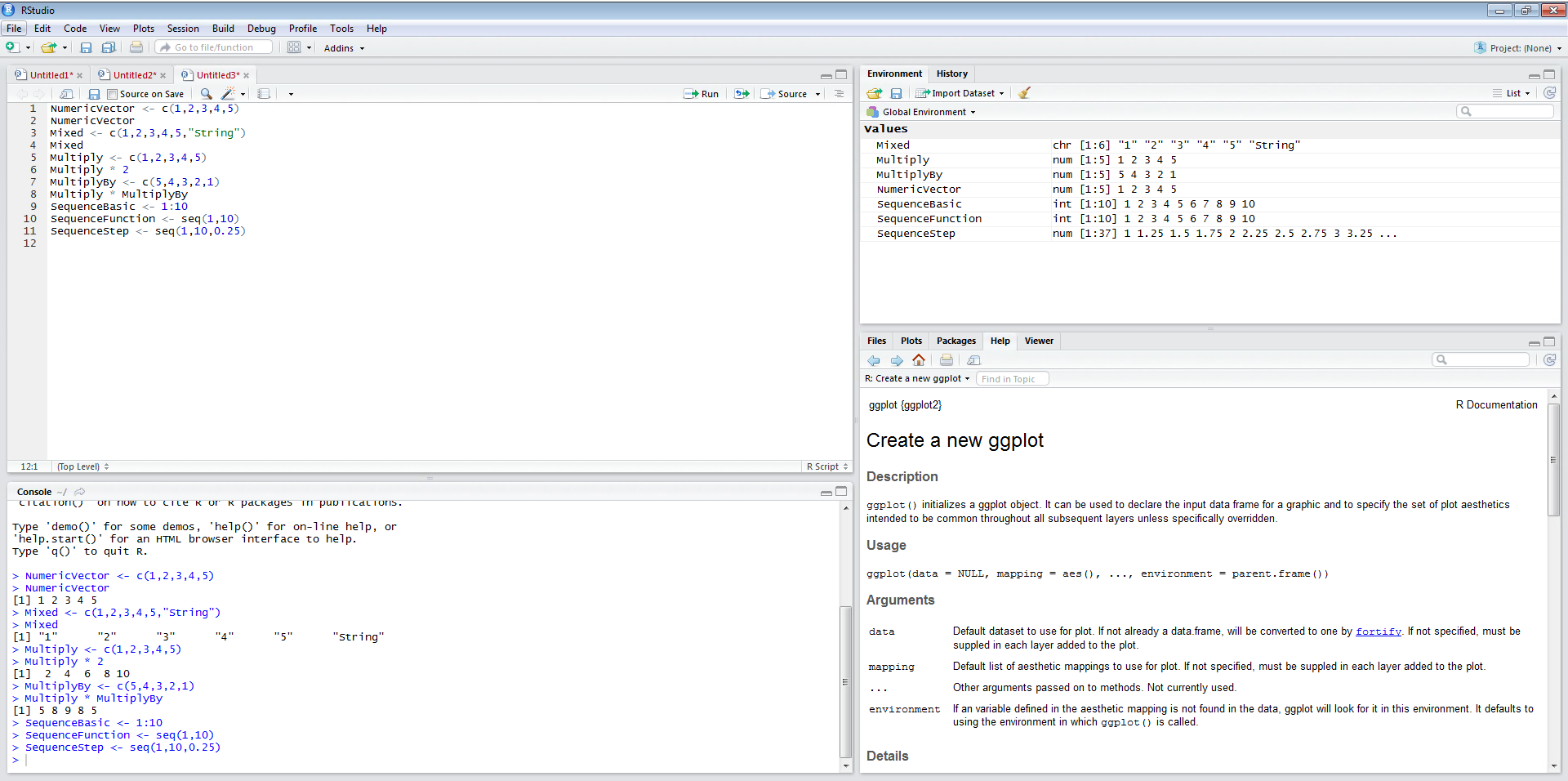This screenshot has width=1568, height=781.
Task: Maximize the source editor pane
Action: [x=841, y=74]
